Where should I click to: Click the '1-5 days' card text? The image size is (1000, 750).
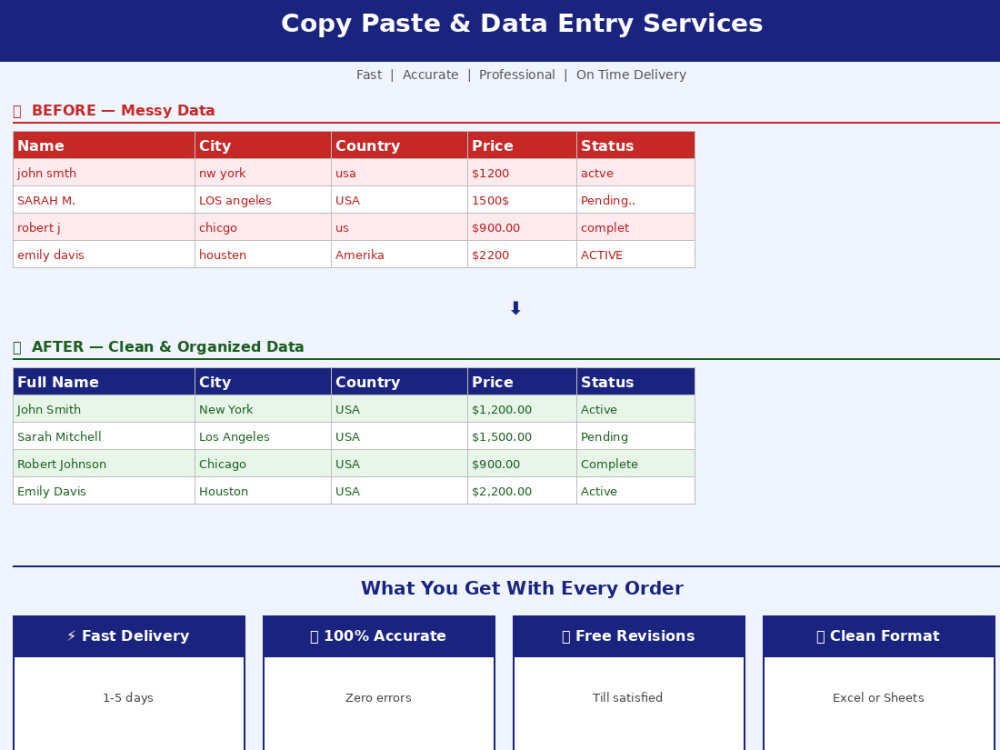[128, 698]
